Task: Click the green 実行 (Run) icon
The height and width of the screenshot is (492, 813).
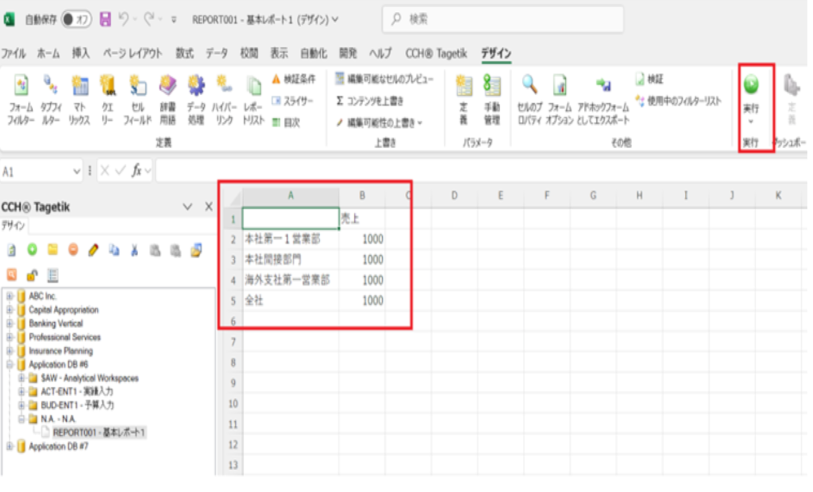Action: [751, 86]
